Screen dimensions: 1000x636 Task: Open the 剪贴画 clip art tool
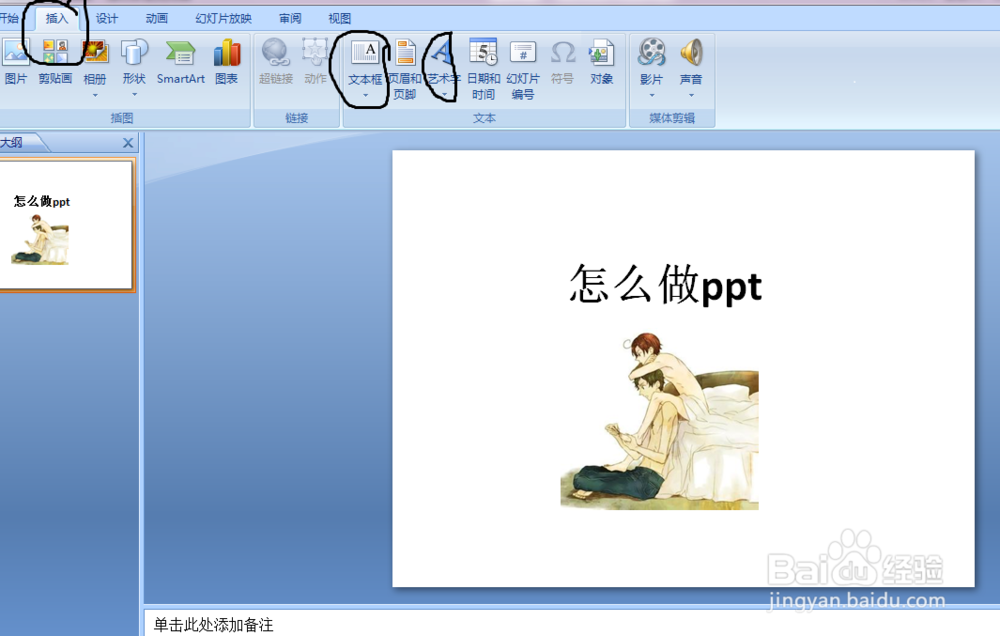point(55,61)
